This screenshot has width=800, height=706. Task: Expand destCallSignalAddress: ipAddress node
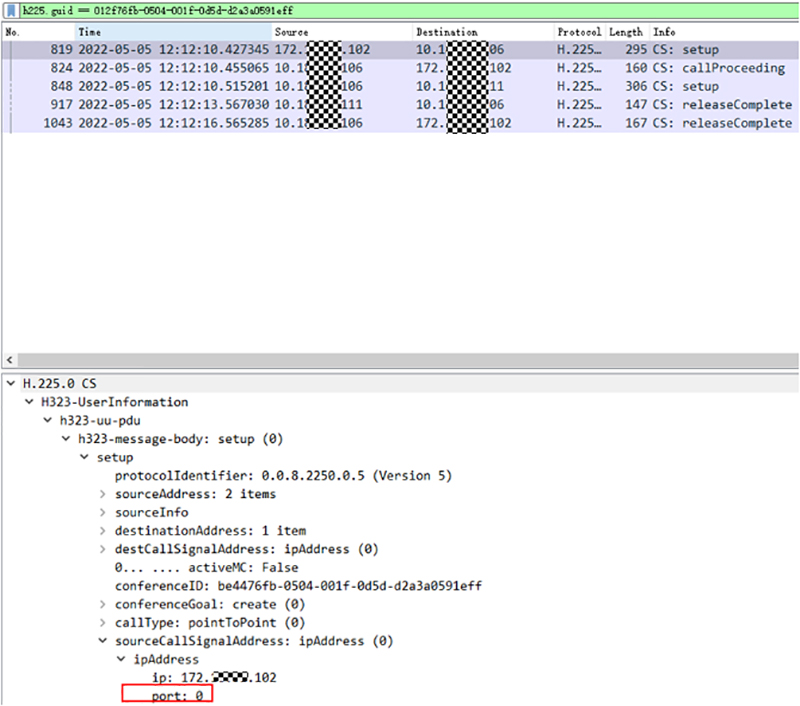[103, 549]
